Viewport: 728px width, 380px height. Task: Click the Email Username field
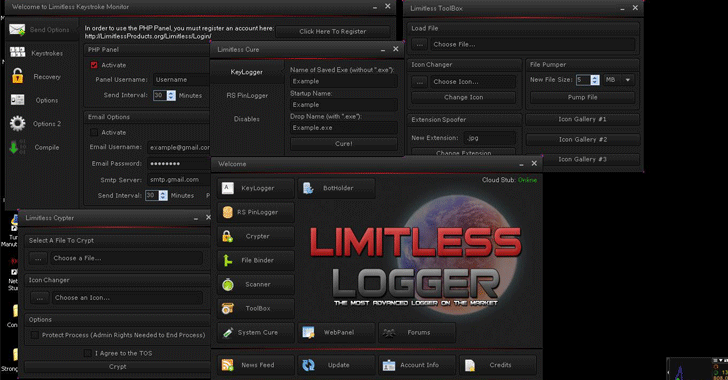coord(179,147)
